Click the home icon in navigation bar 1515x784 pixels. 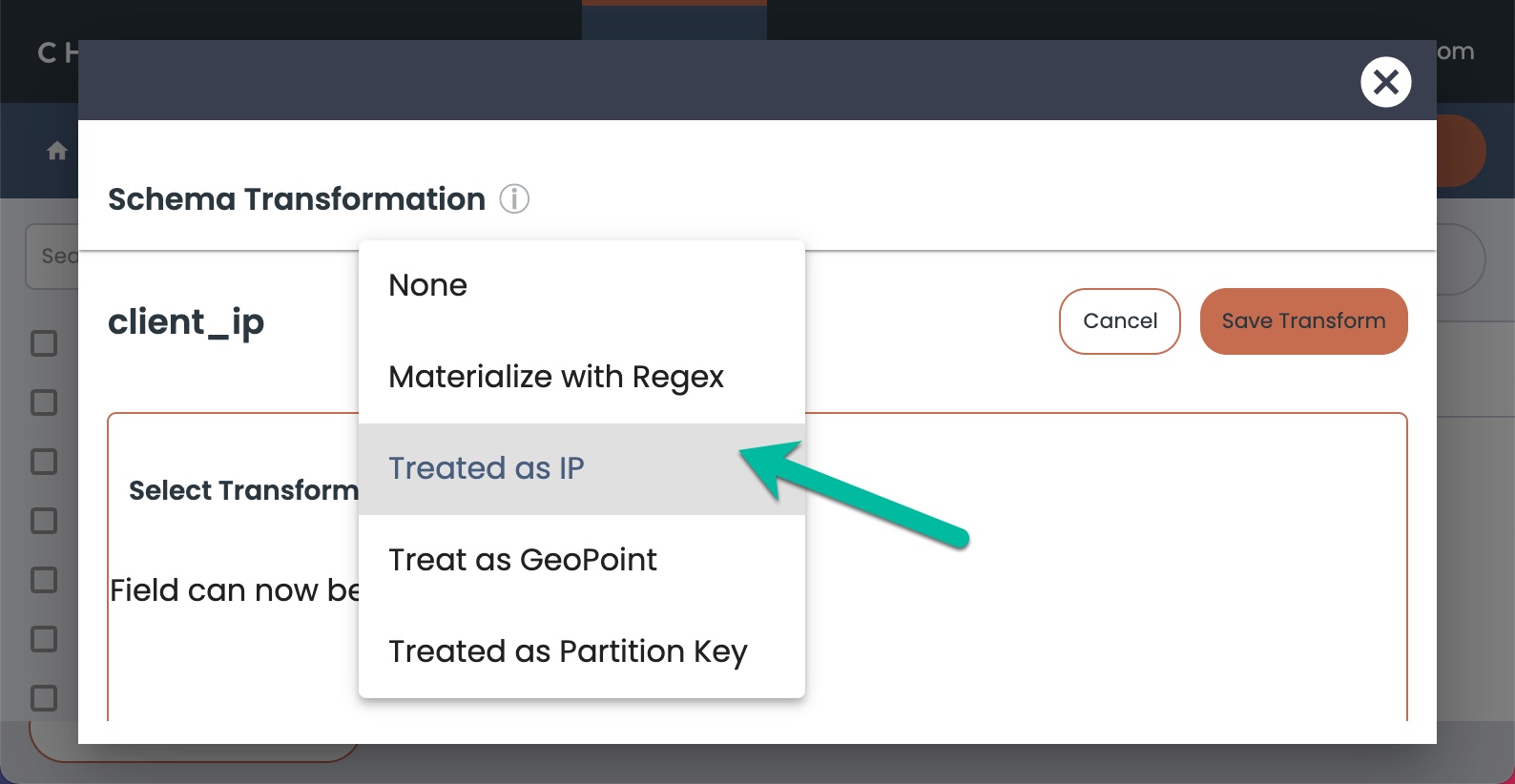(57, 151)
